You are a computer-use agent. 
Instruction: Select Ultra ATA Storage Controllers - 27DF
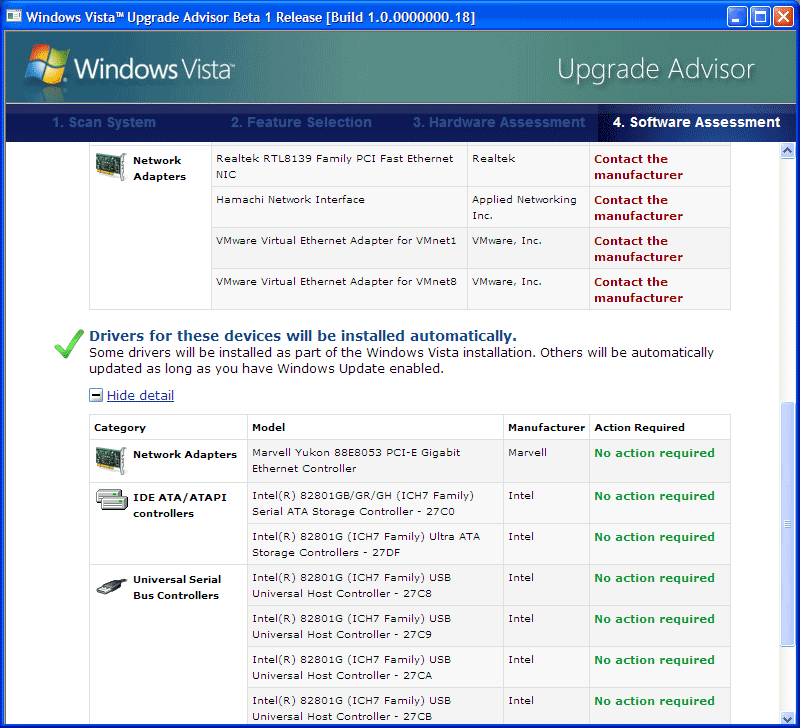[x=366, y=544]
